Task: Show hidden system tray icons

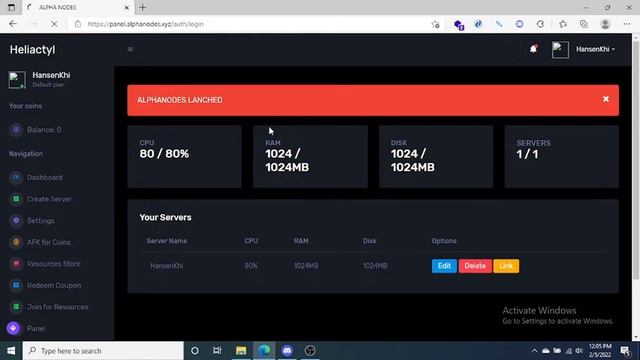Action: coord(534,351)
